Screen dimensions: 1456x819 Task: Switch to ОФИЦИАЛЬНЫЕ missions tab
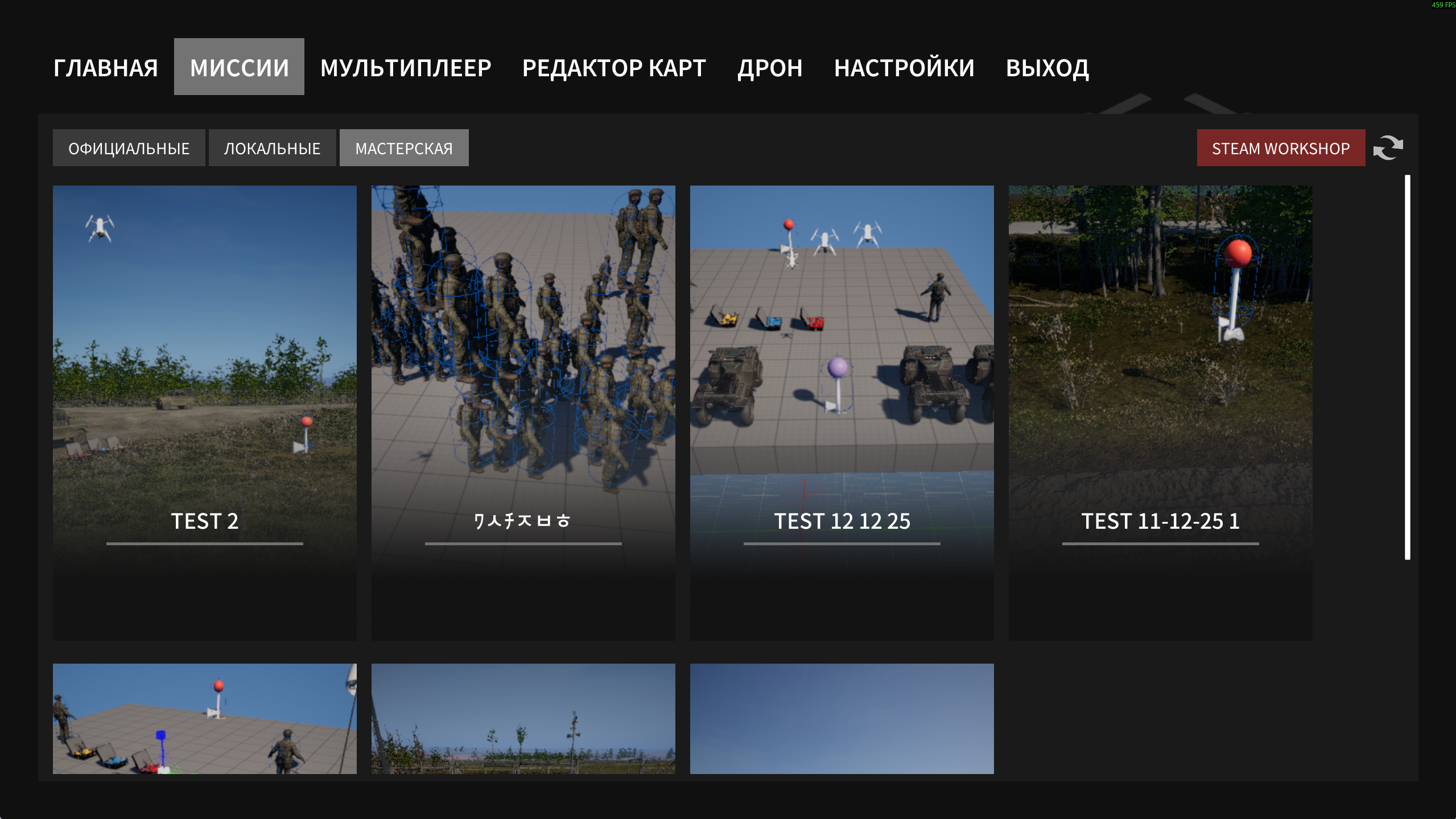(129, 148)
